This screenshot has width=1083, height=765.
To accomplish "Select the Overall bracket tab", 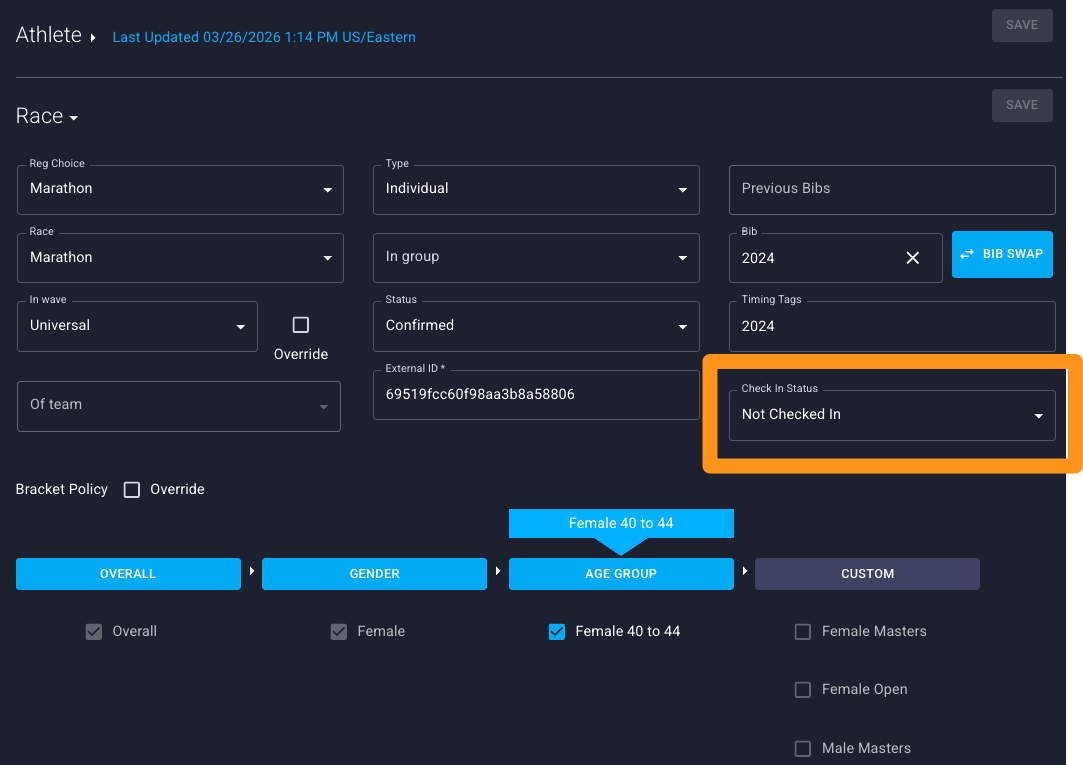I will [x=128, y=574].
